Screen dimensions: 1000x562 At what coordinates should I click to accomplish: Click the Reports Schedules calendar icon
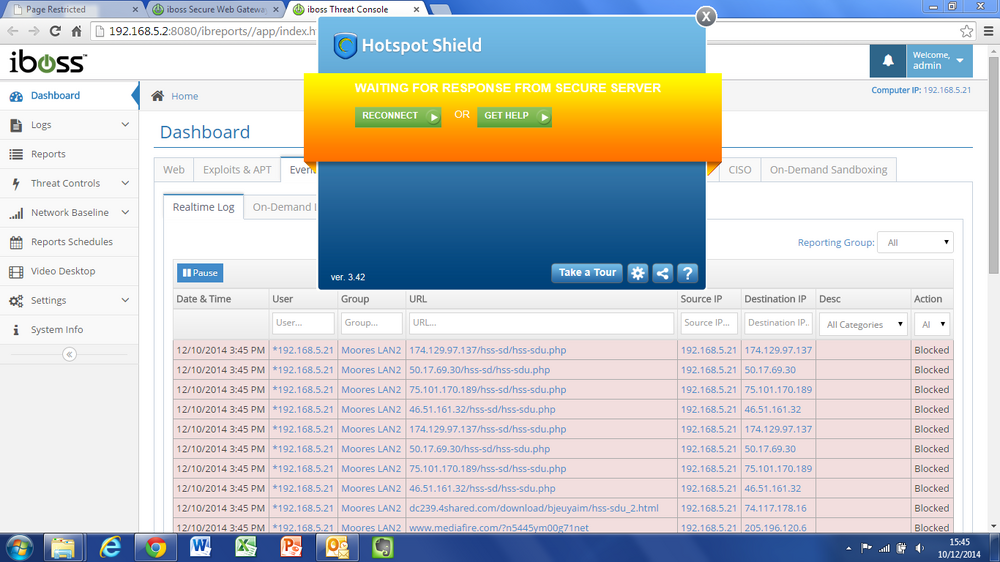(x=16, y=242)
